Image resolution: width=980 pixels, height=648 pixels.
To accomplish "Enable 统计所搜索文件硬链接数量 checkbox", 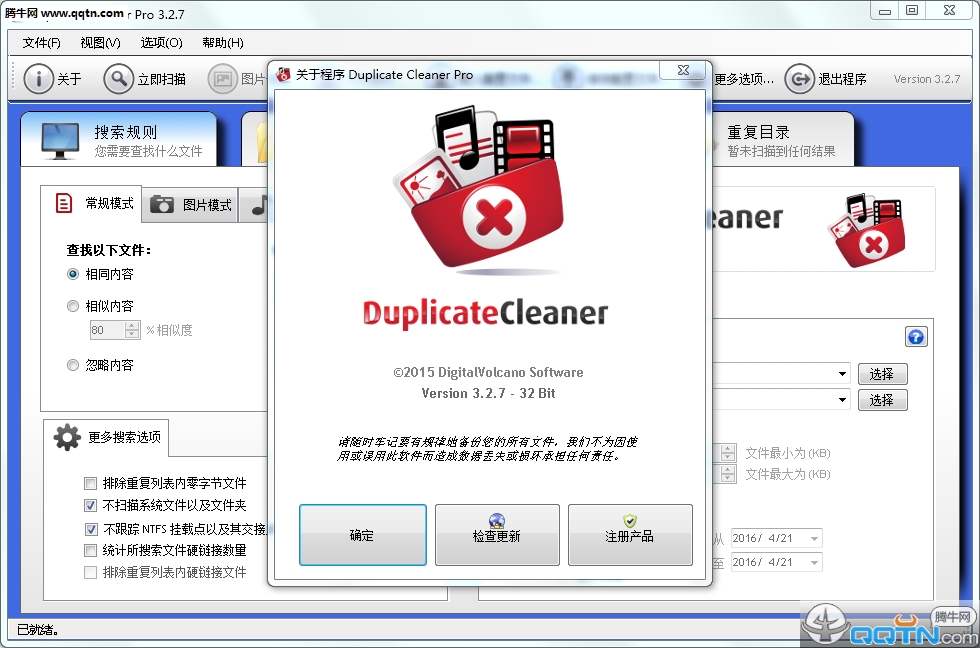I will point(91,550).
